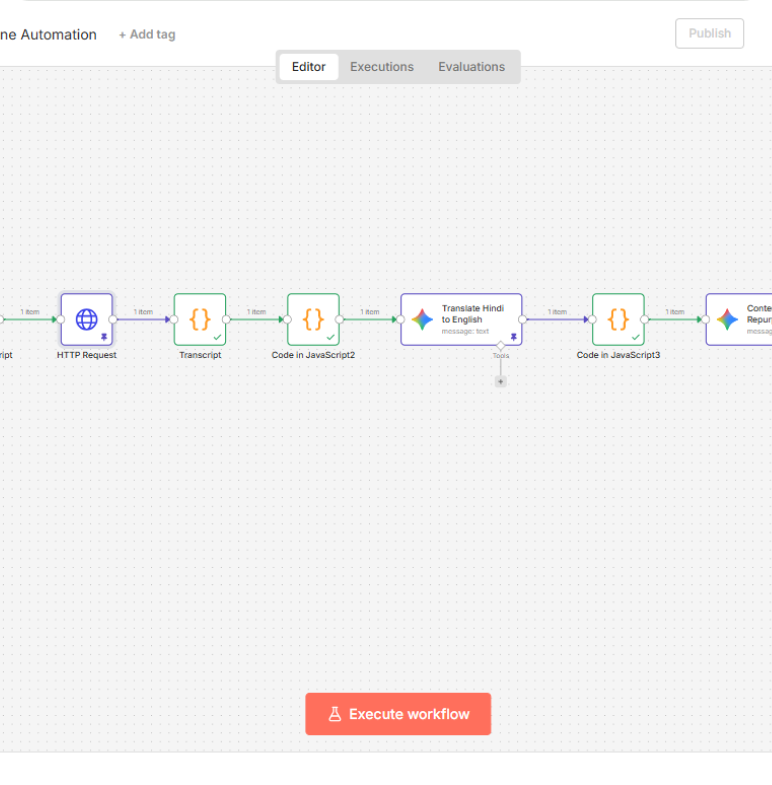Screen dimensions: 772x785
Task: Click the output connector of HTTP Request node
Action: point(113,319)
